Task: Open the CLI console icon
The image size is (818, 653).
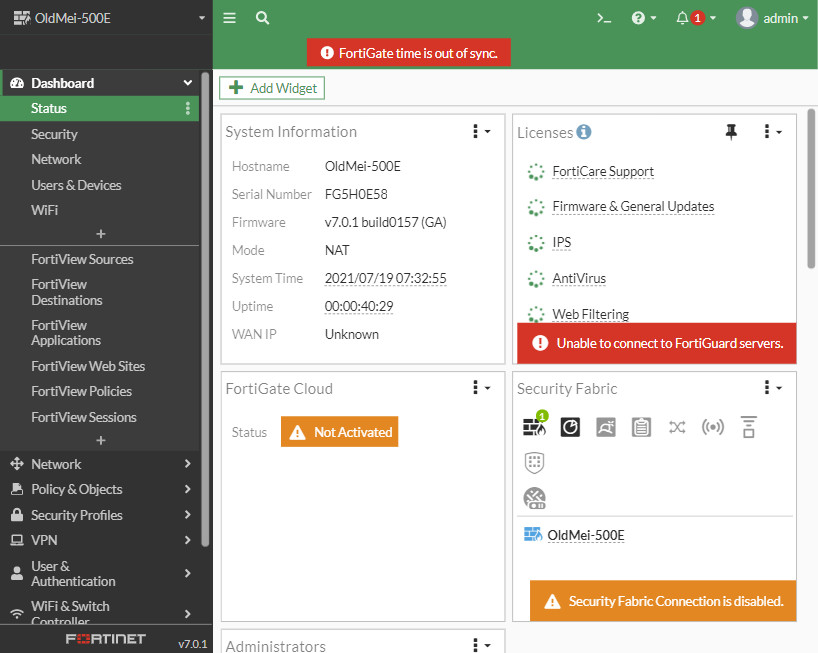Action: coord(604,18)
